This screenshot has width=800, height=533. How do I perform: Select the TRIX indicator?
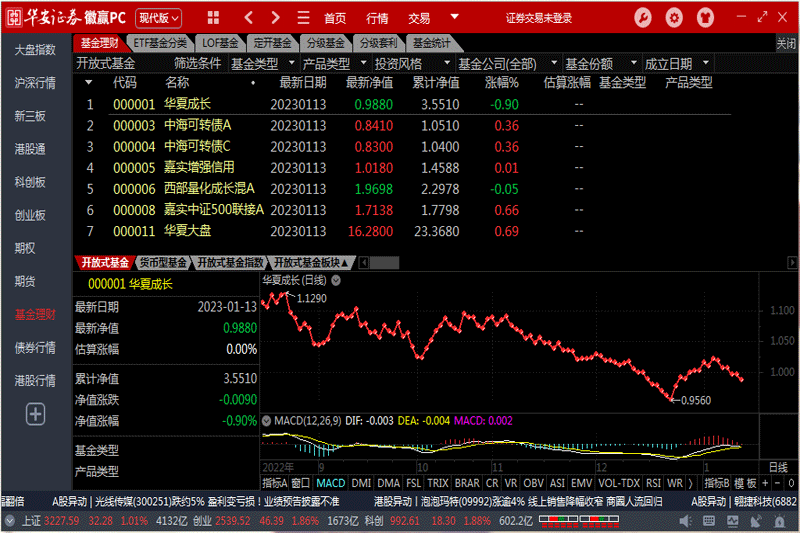(438, 483)
